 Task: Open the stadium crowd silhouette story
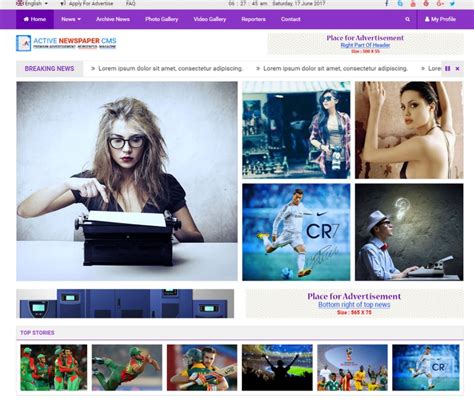click(x=277, y=367)
